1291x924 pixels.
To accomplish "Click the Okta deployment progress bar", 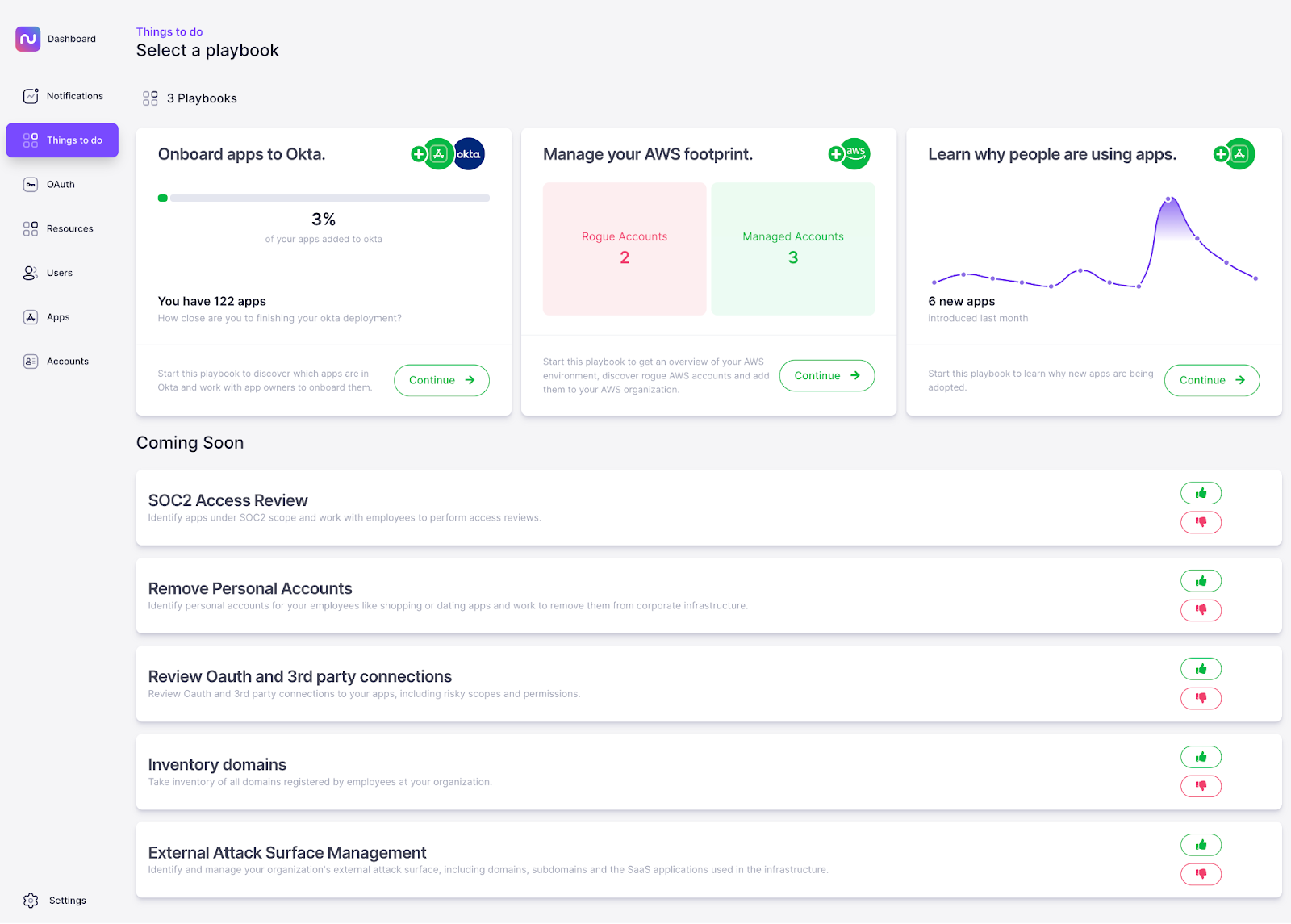I will click(324, 198).
